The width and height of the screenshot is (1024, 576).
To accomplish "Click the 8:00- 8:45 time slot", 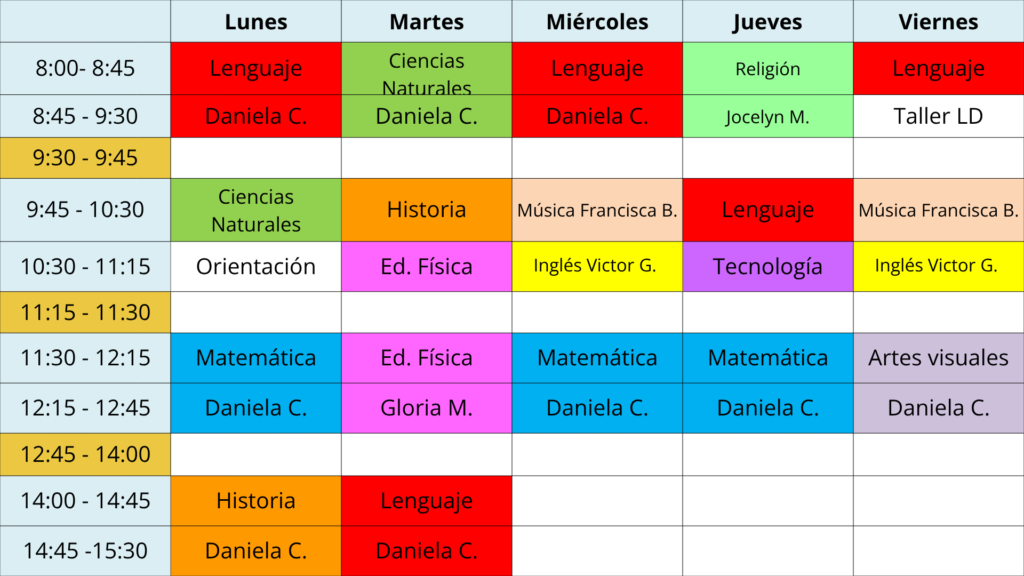I will [x=85, y=69].
